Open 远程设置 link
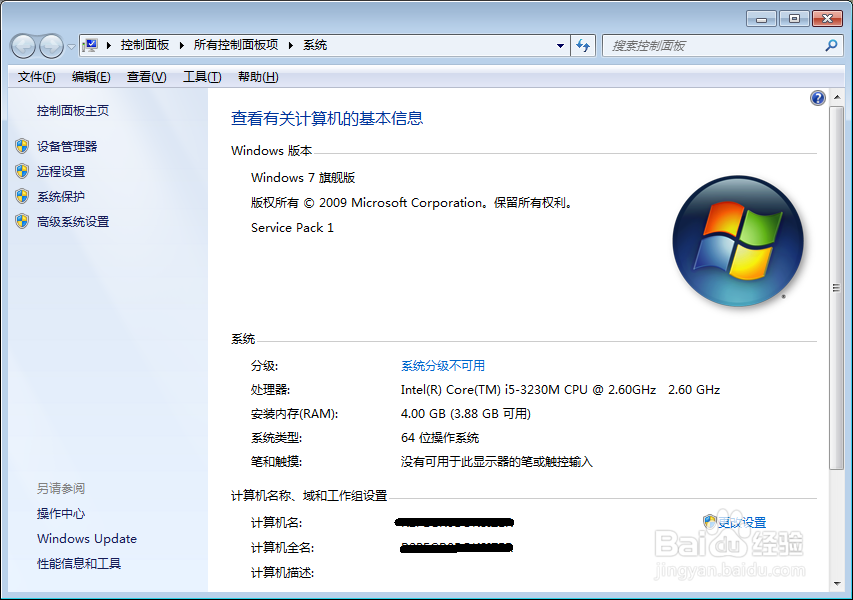 (x=61, y=171)
